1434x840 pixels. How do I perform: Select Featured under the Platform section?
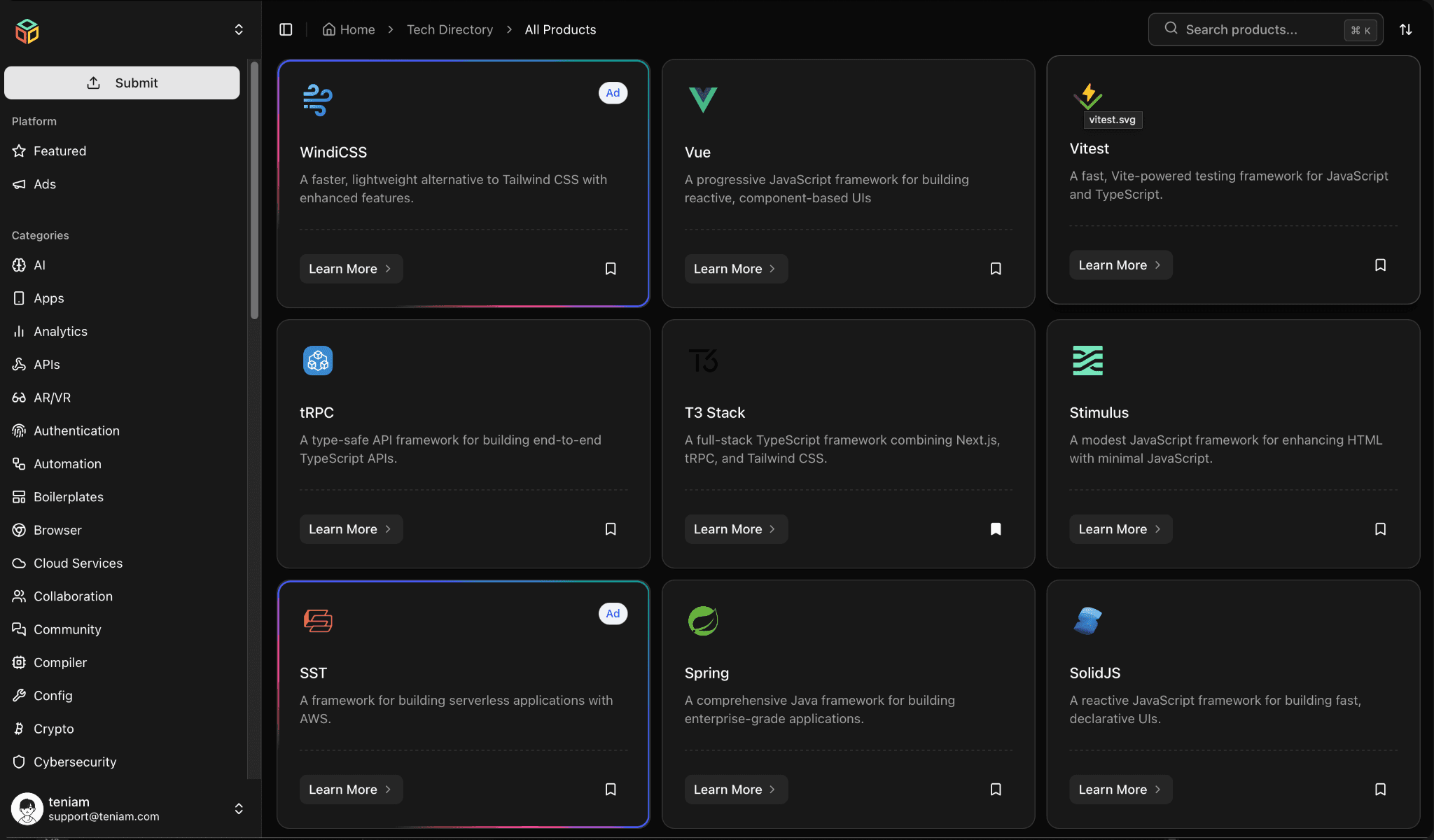[x=60, y=150]
